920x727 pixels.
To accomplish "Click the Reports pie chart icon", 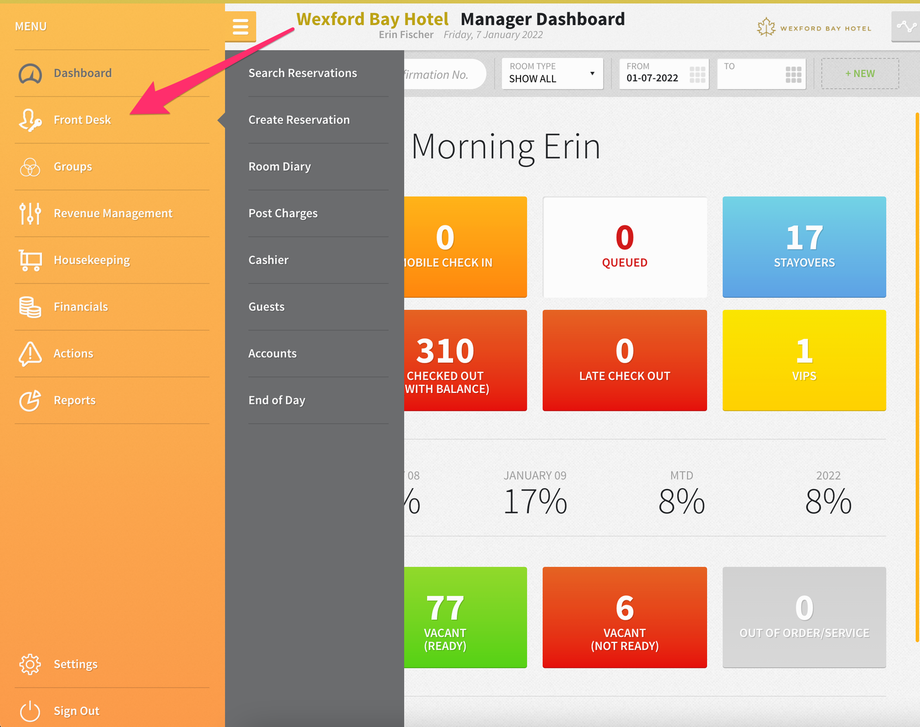I will click(x=30, y=400).
